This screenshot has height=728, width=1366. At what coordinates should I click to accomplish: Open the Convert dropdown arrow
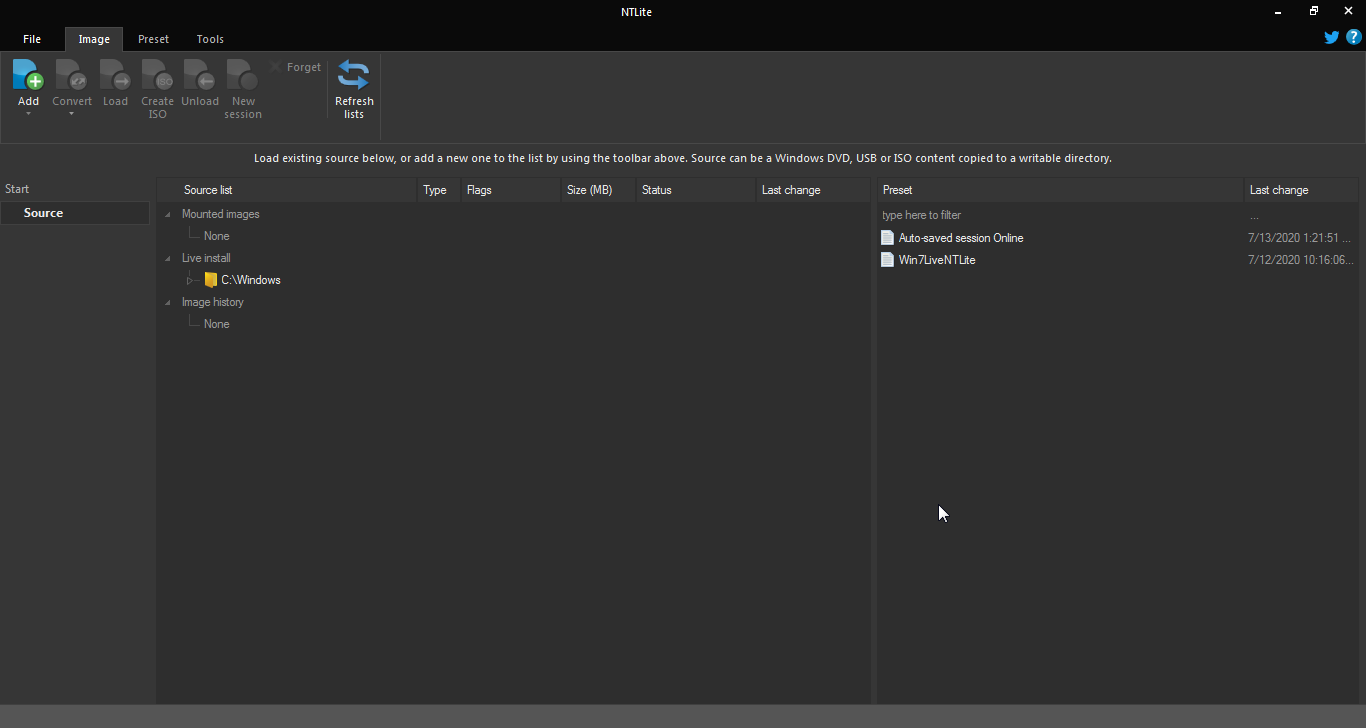coord(71,114)
